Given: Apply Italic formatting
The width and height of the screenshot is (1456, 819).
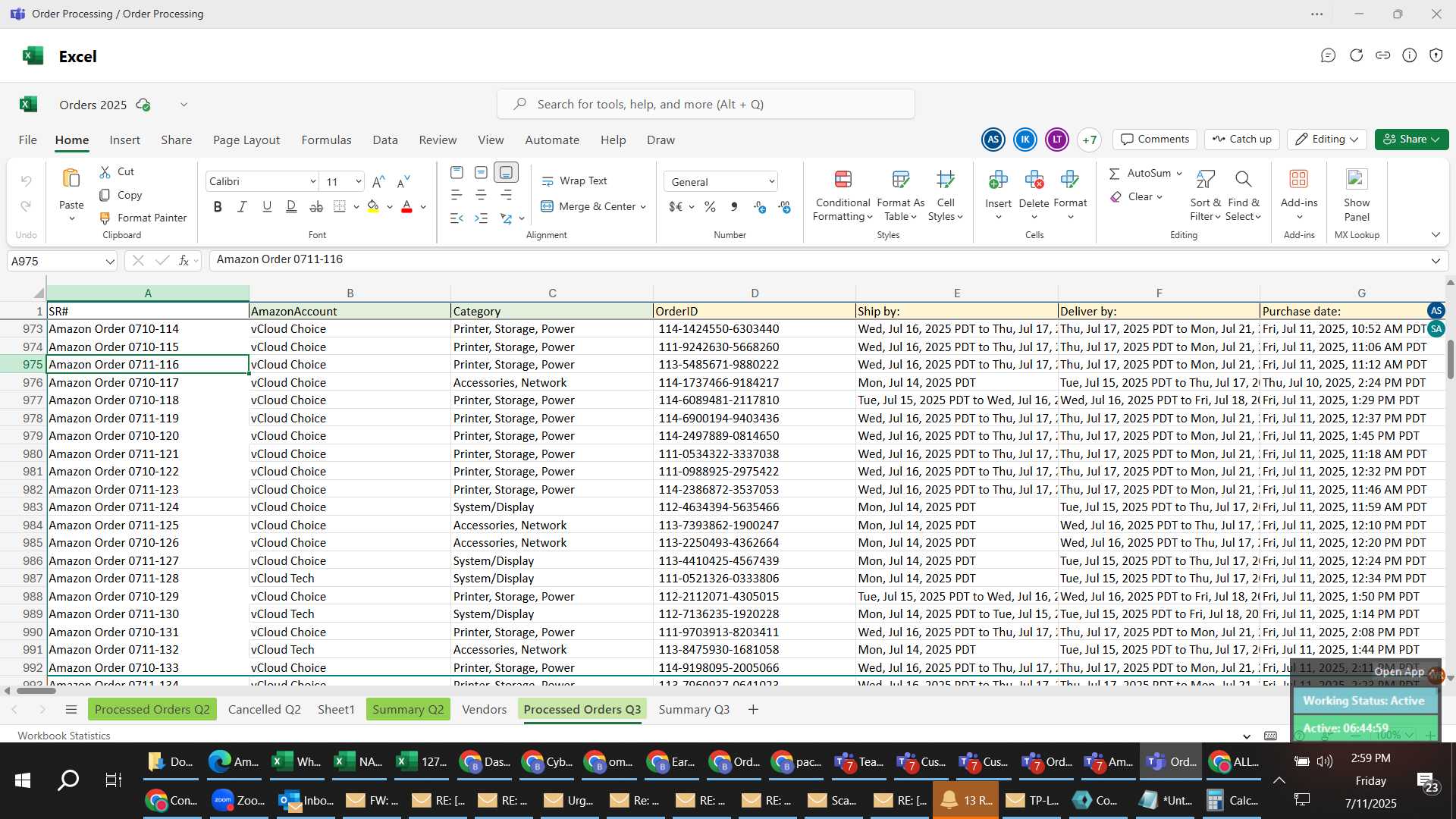Looking at the screenshot, I should 242,206.
